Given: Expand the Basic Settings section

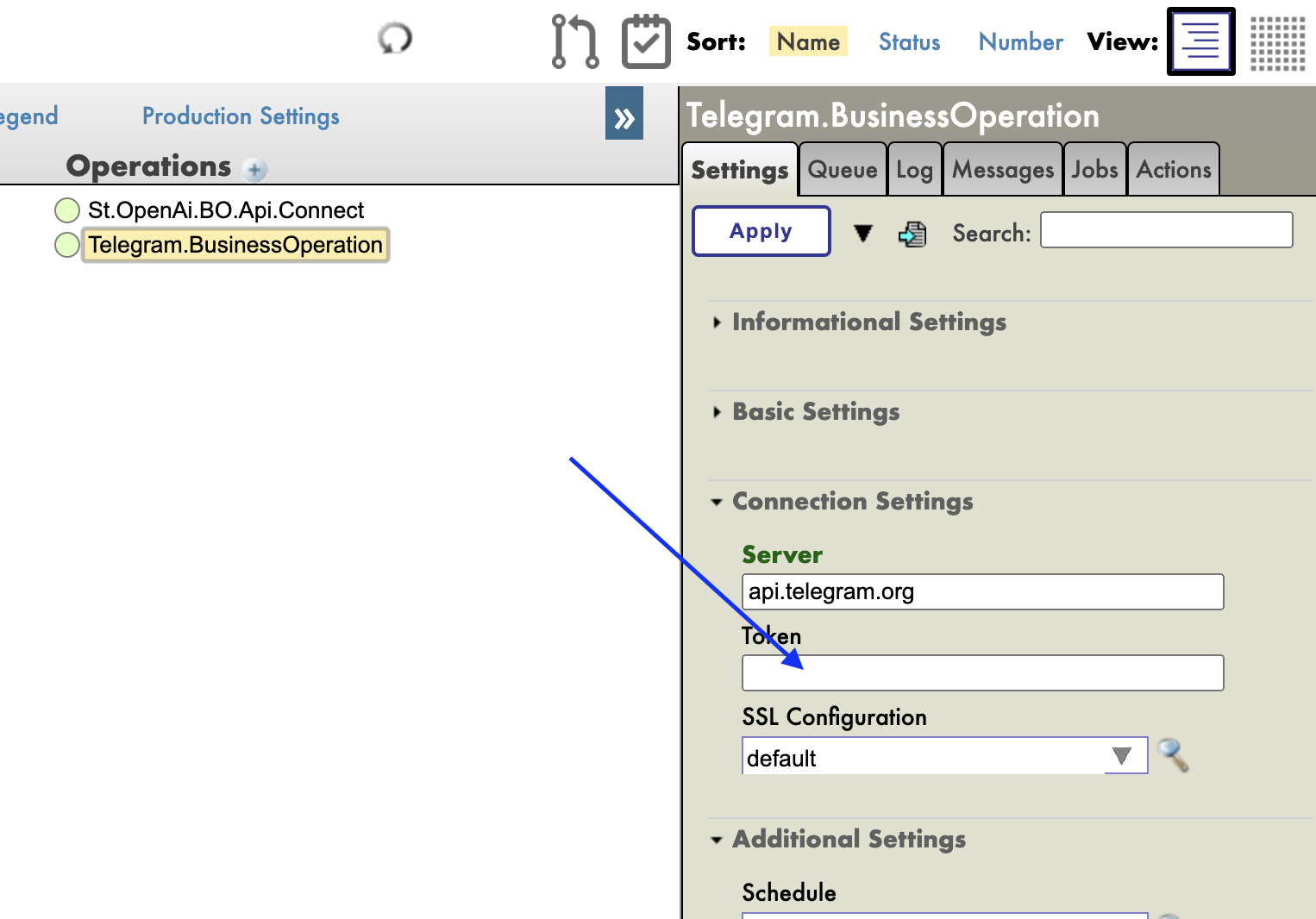Looking at the screenshot, I should click(815, 412).
